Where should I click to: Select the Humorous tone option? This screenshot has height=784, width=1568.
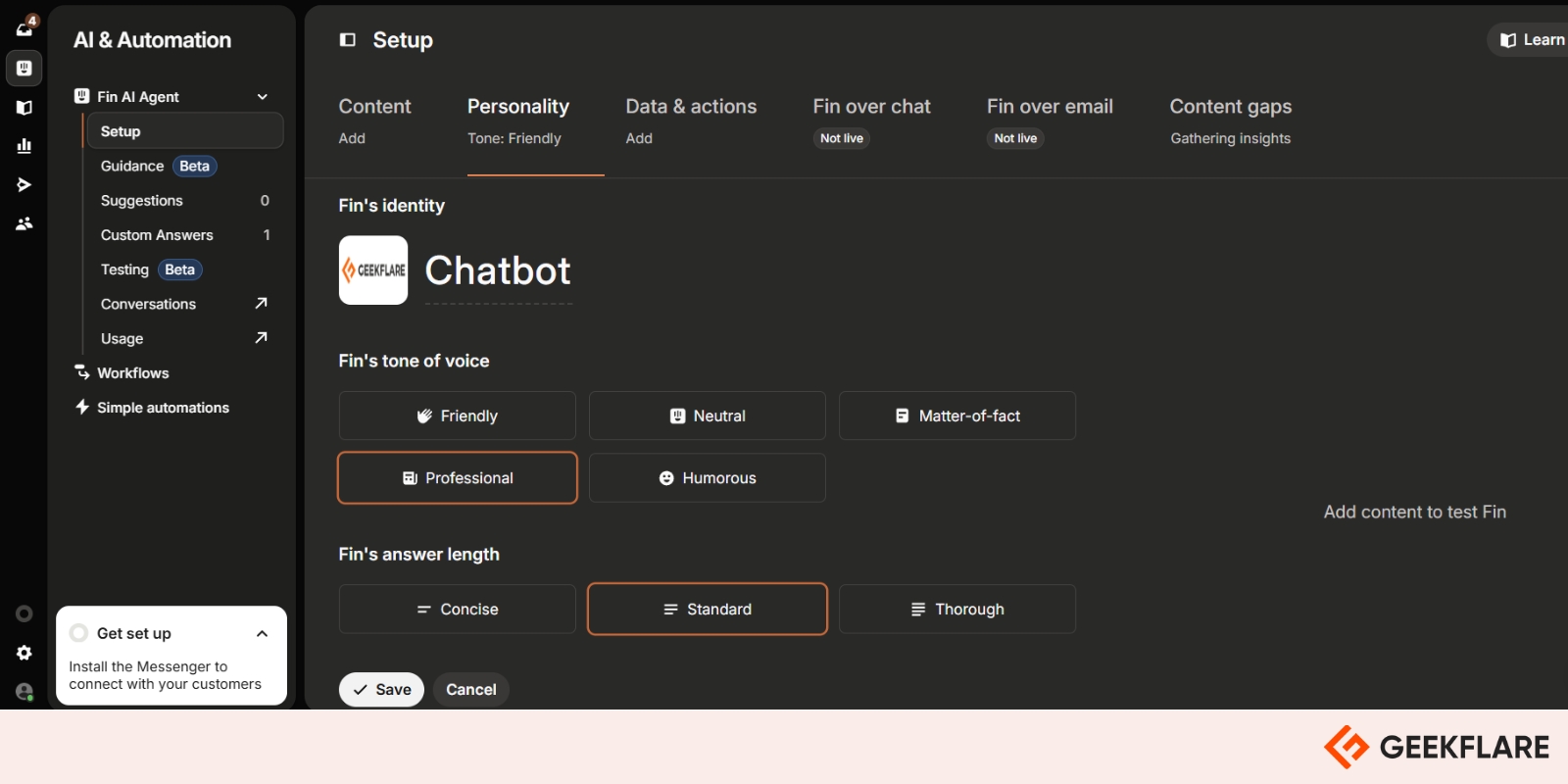[707, 478]
